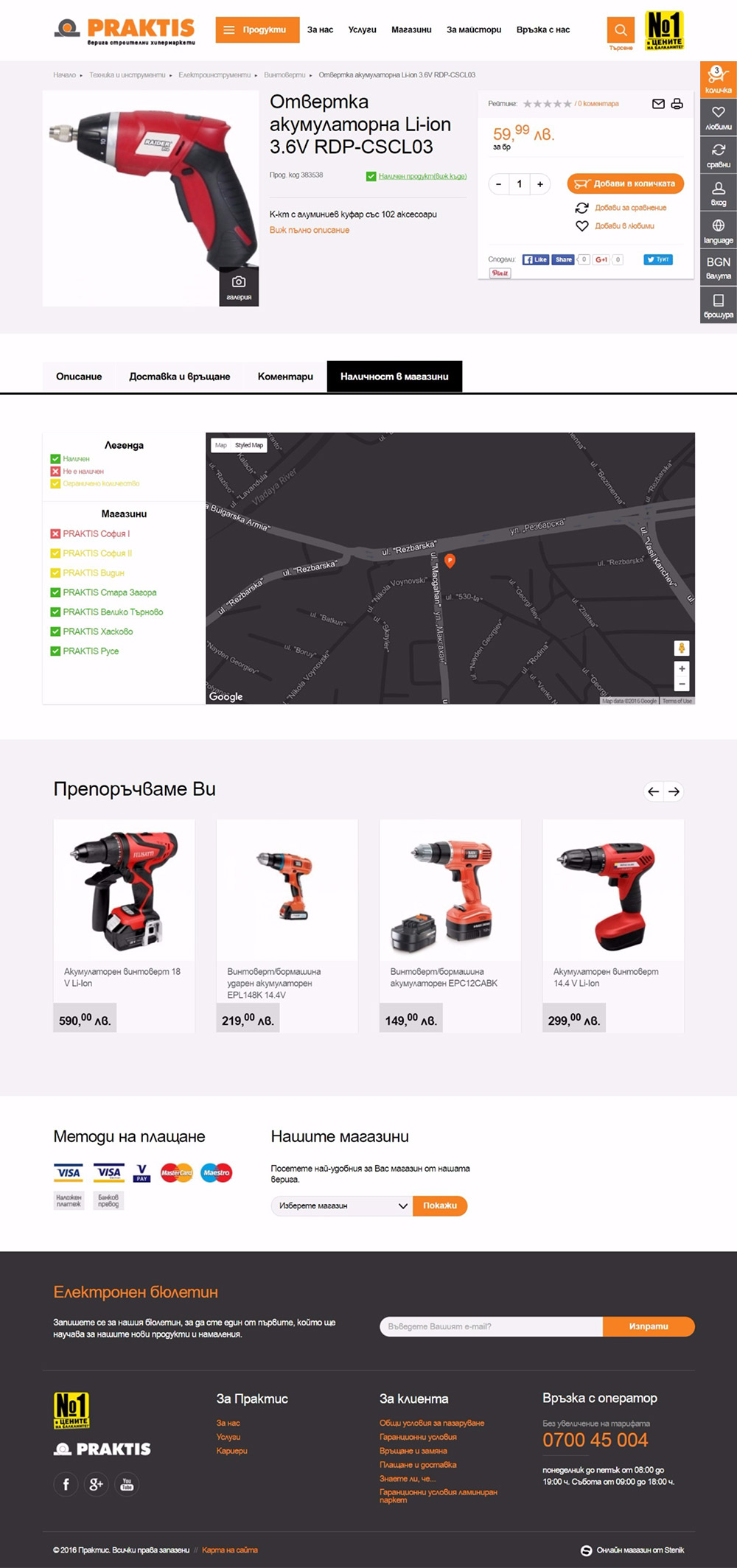This screenshot has width=737, height=1568.
Task: Select PRAKTIS Стара Загора store
Action: (109, 592)
